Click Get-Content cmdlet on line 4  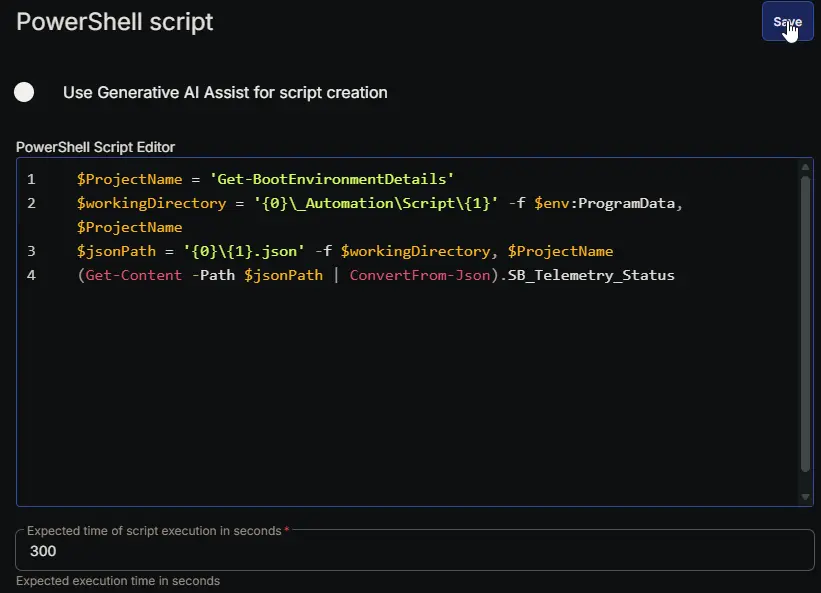point(134,276)
